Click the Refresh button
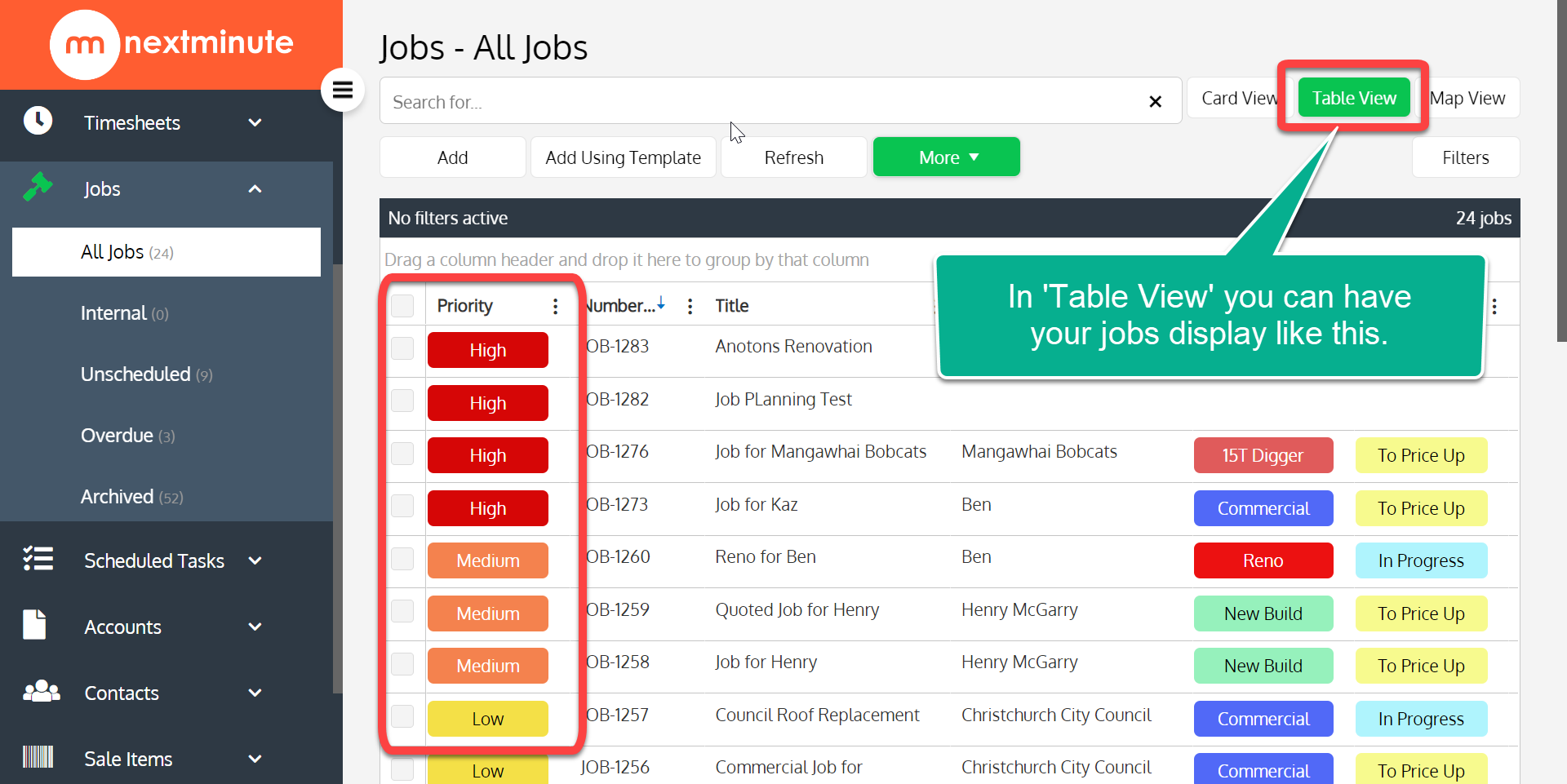Image resolution: width=1567 pixels, height=784 pixels. (x=794, y=157)
